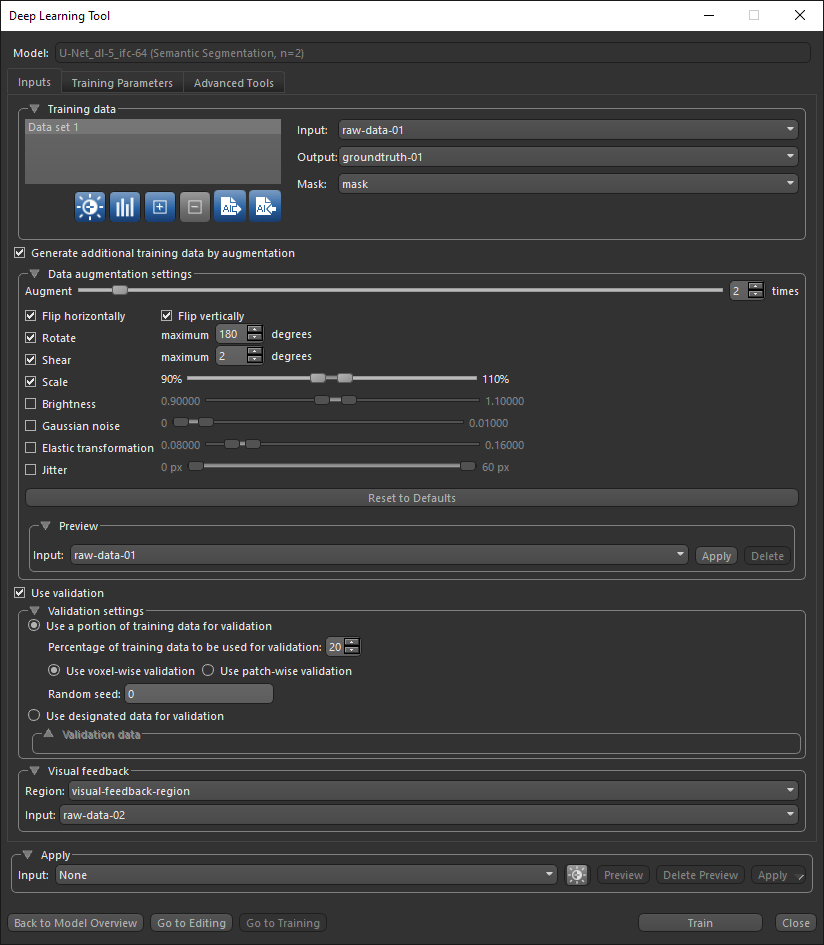Enable the Gaussian noise augmentation checkbox
824x945 pixels.
click(x=31, y=426)
